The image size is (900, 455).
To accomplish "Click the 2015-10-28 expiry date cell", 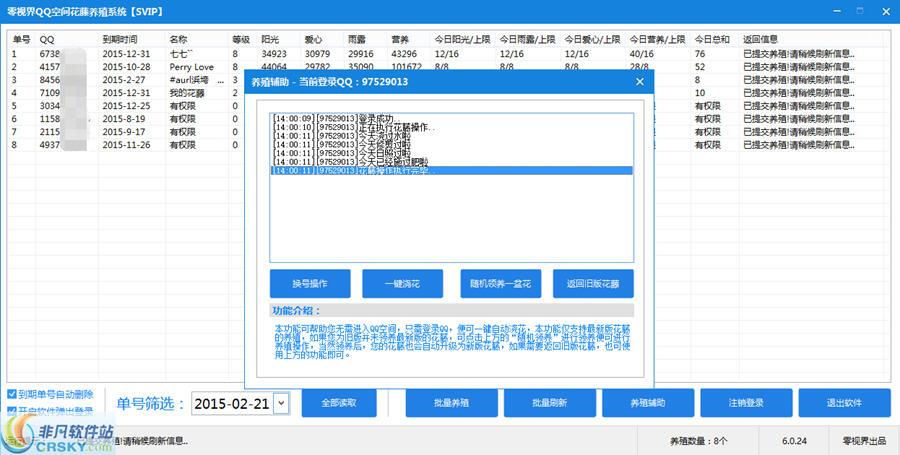I will [126, 67].
